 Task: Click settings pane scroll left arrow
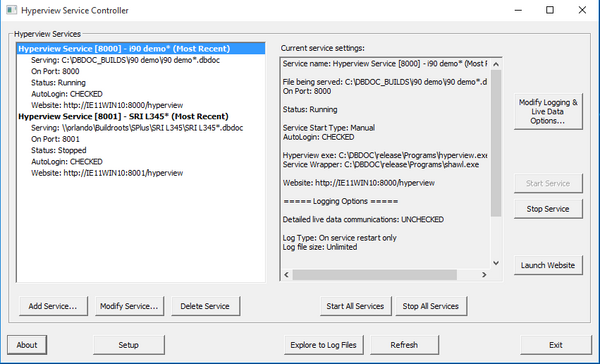[x=287, y=274]
